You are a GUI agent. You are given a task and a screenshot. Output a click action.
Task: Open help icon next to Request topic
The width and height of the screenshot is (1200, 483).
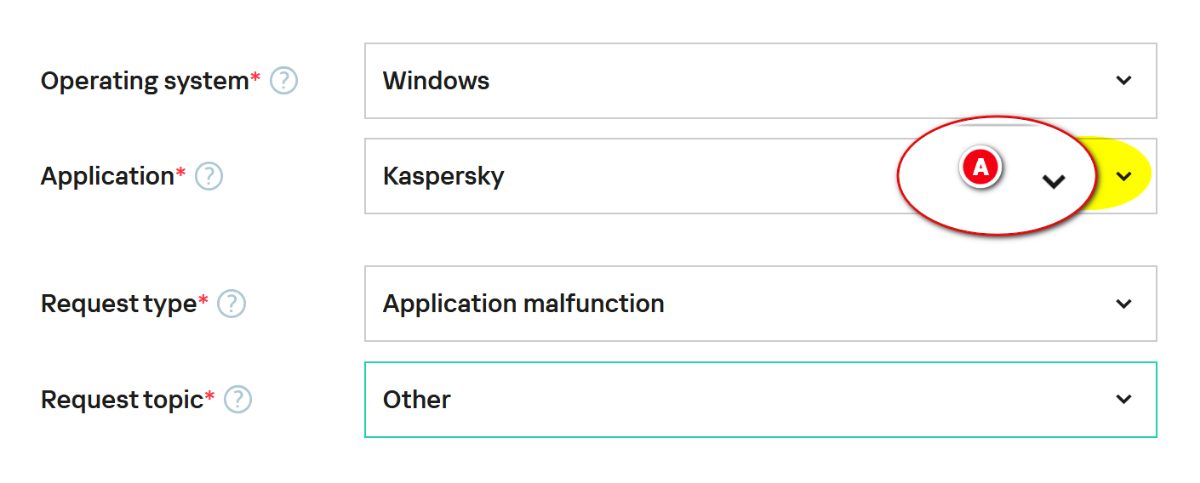tap(238, 400)
